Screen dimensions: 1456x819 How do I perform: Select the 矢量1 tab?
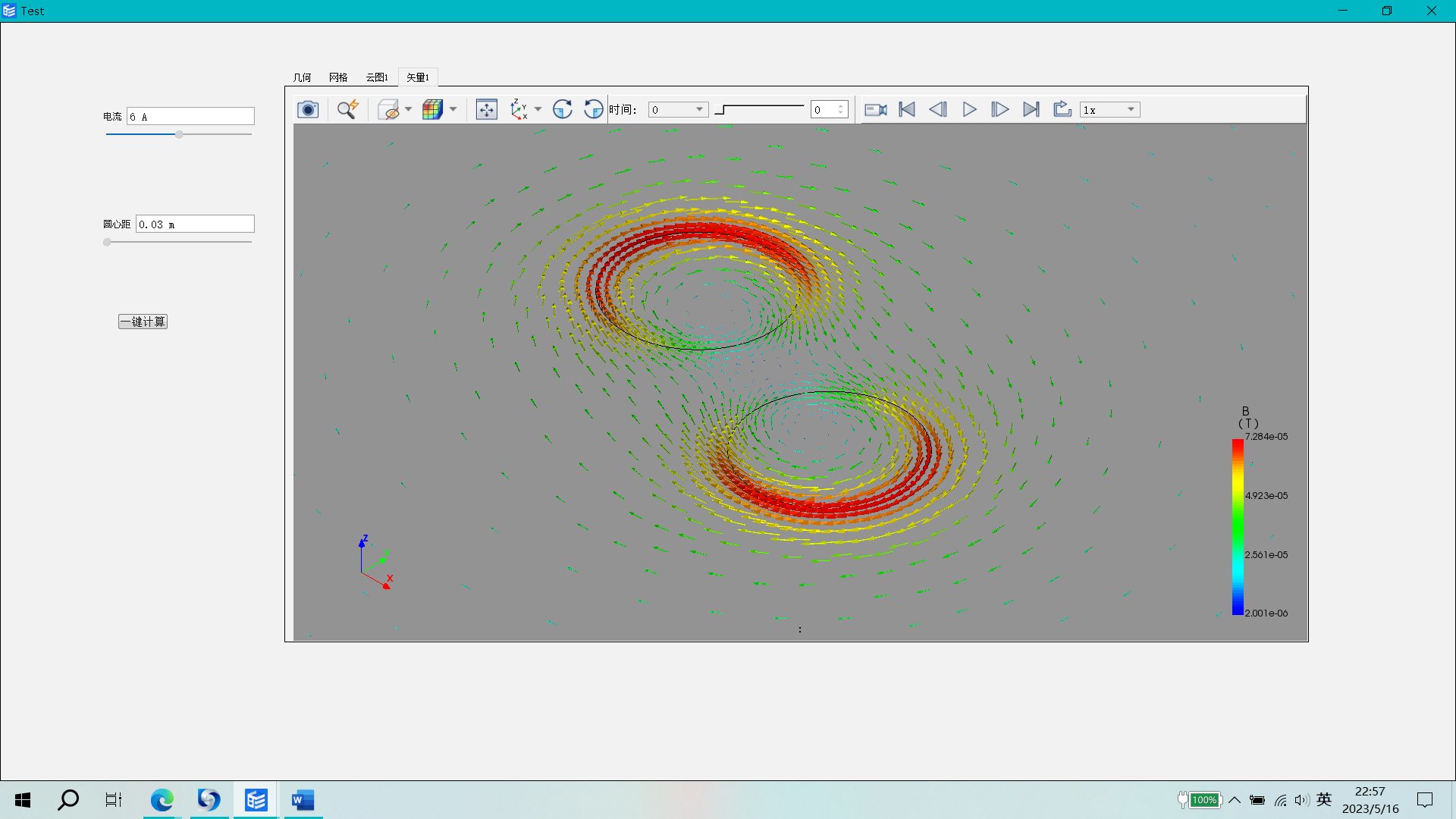(x=418, y=77)
